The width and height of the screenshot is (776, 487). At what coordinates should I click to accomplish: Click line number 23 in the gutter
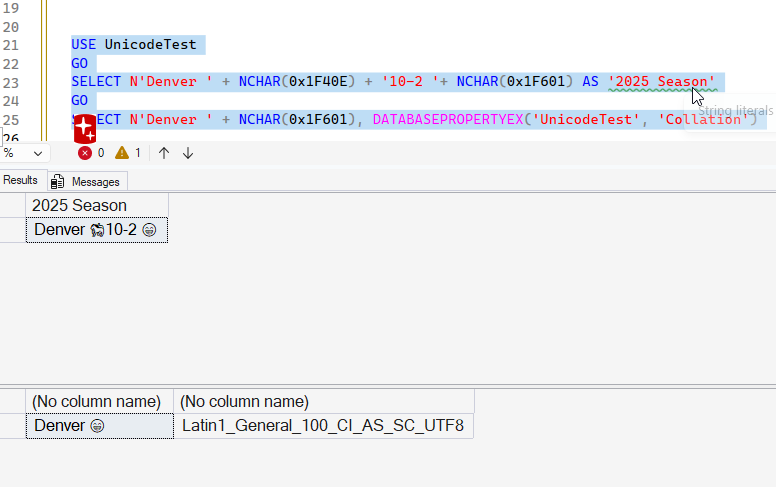pyautogui.click(x=11, y=81)
